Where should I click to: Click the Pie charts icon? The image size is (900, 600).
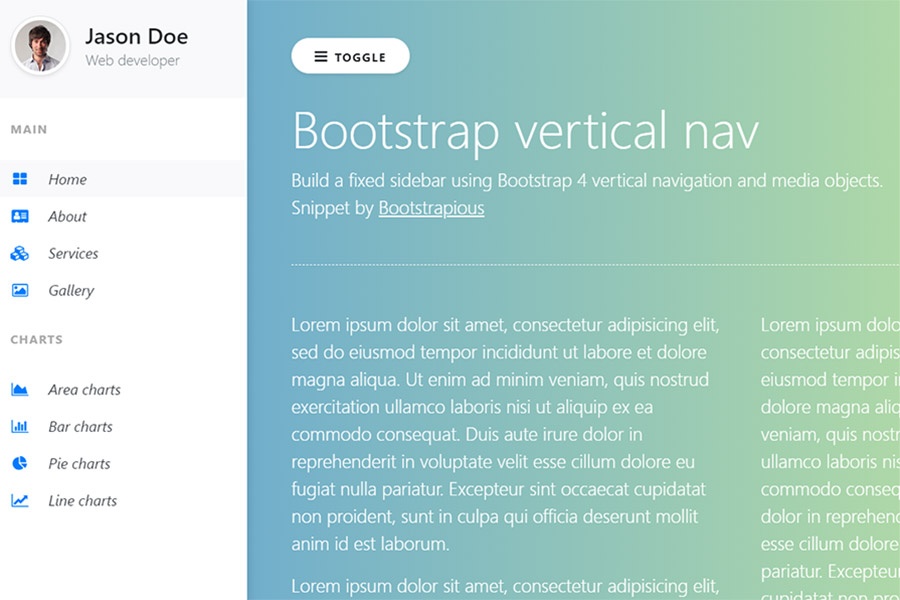coord(20,463)
